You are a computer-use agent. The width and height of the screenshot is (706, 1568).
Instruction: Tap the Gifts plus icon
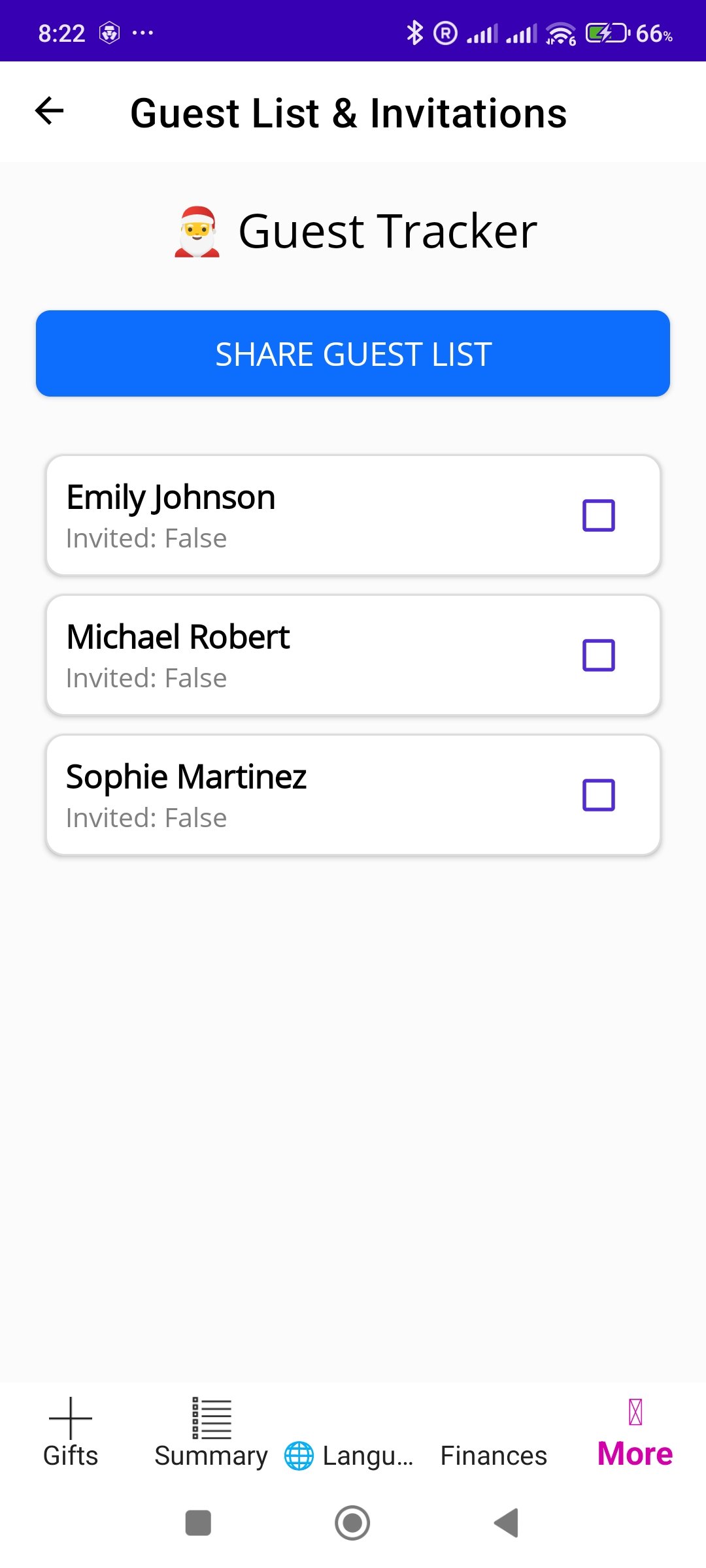tap(71, 1418)
